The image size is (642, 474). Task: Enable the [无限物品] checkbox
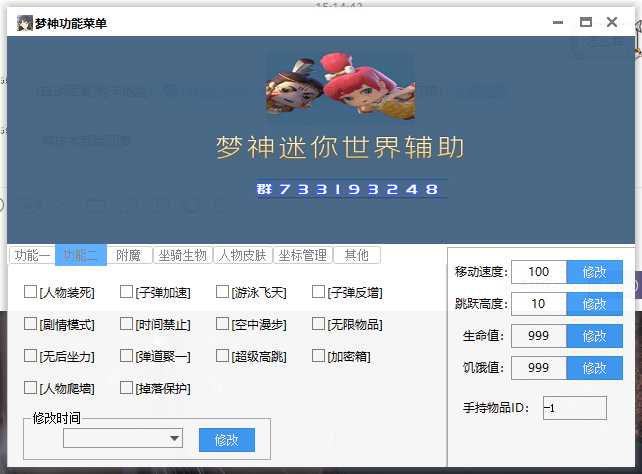pyautogui.click(x=319, y=324)
